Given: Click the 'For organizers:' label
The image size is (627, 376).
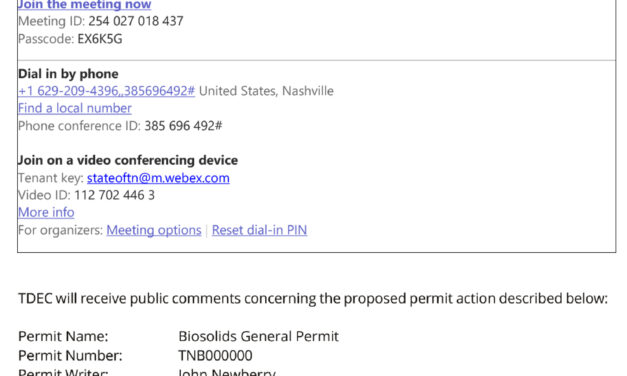Looking at the screenshot, I should [x=61, y=230].
